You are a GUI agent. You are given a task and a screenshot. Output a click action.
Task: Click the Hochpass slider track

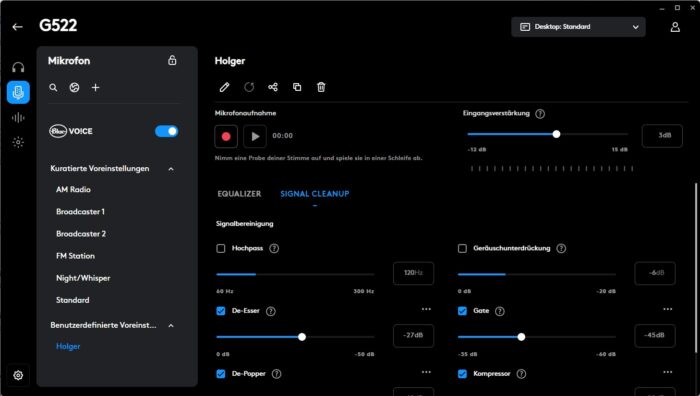(x=295, y=275)
